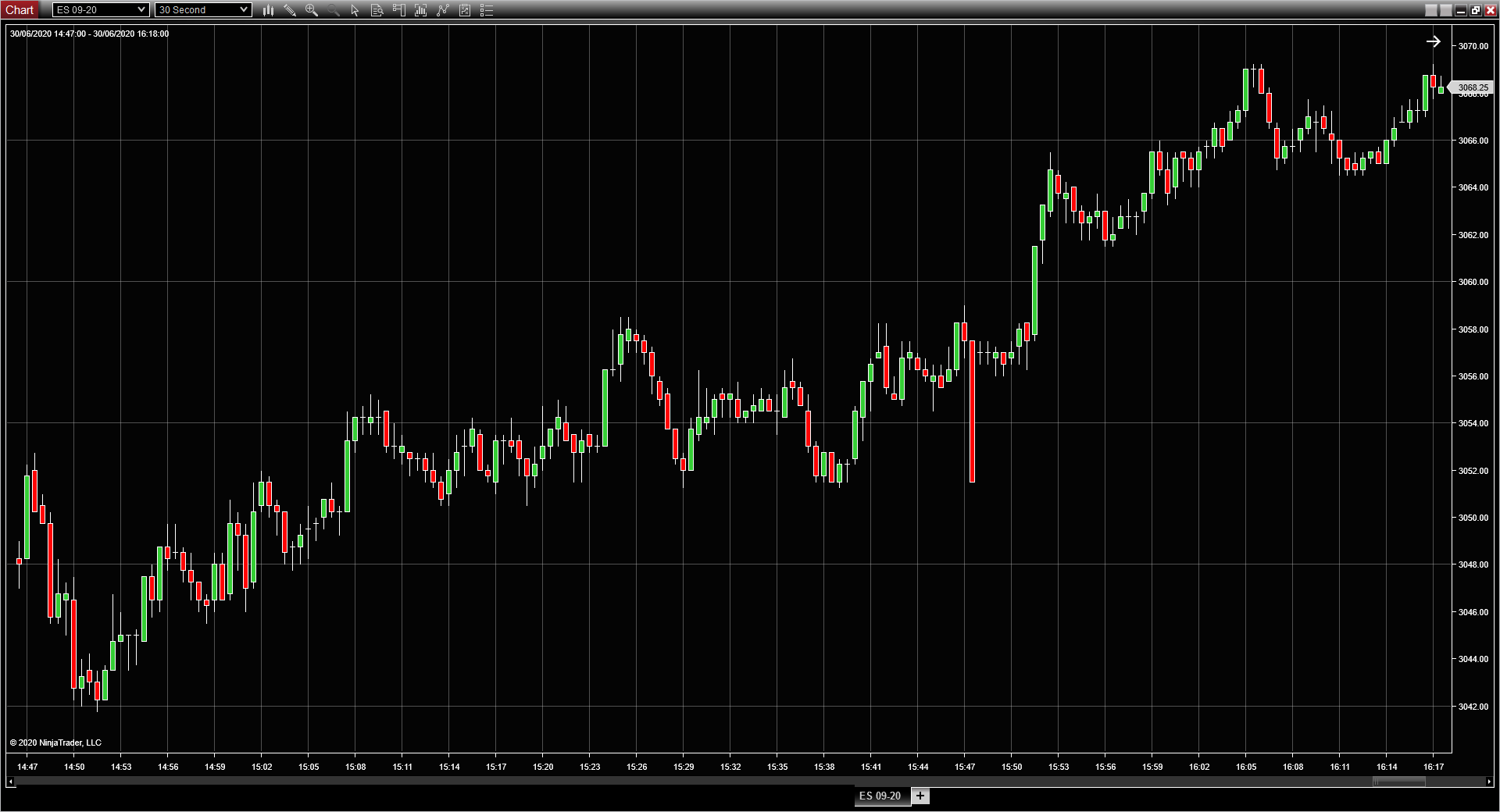
Task: Click the 3042.00 price axis label
Action: tap(1473, 707)
